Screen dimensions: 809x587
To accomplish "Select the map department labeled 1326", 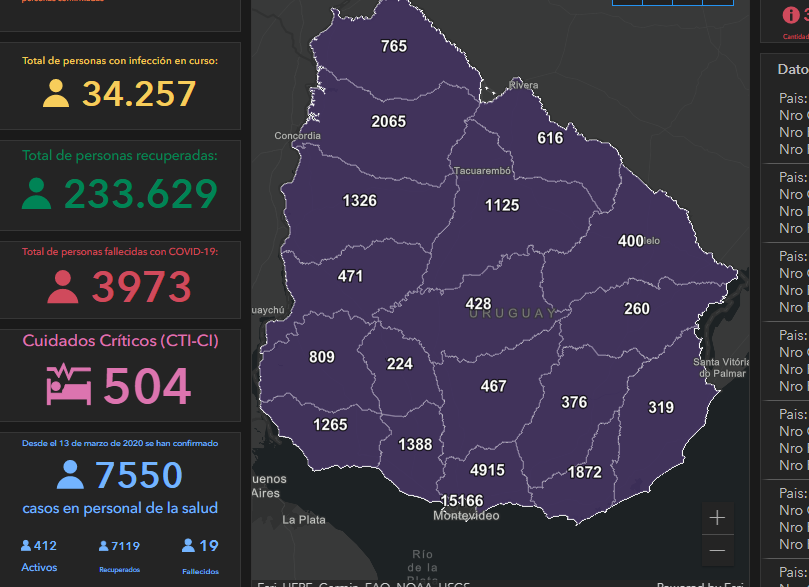I will click(360, 201).
